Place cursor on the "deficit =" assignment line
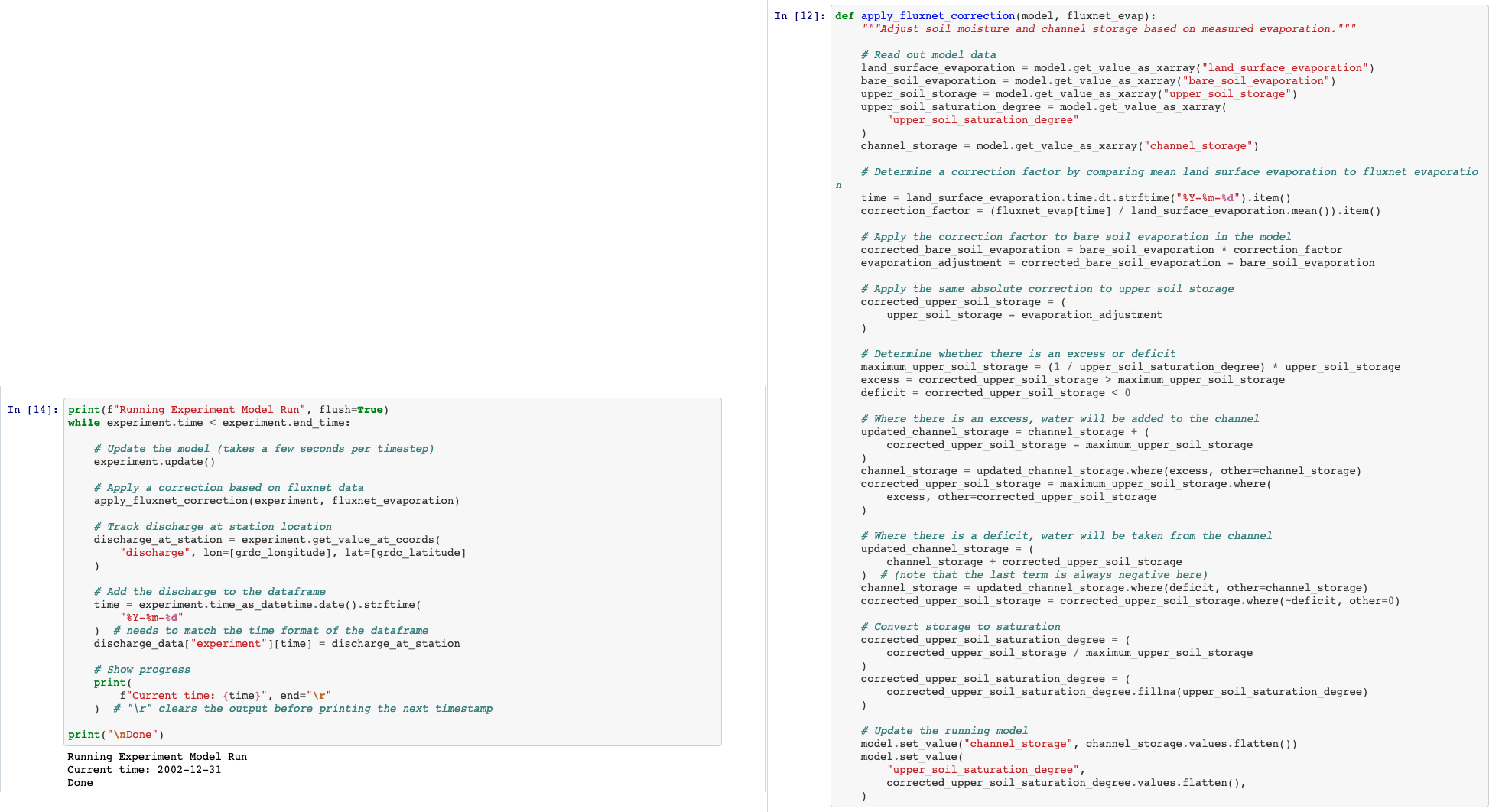This screenshot has width=1489, height=812. tap(995, 393)
